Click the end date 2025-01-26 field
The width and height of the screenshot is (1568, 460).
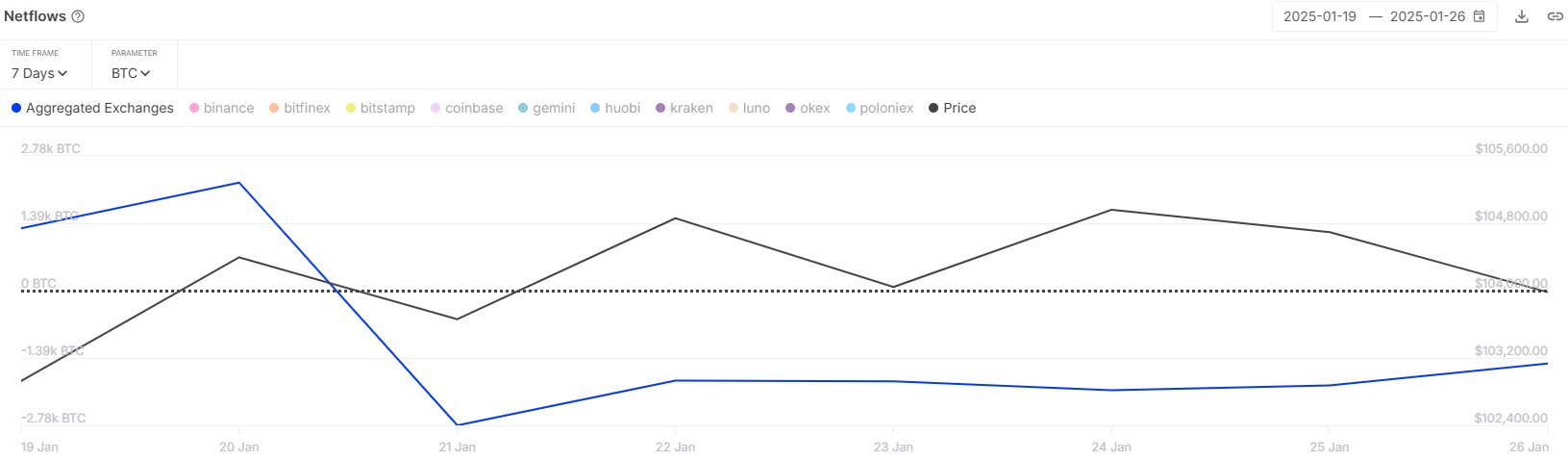(x=1427, y=16)
